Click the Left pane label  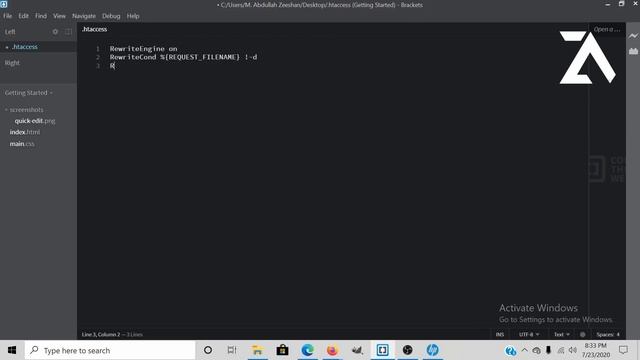(10, 32)
